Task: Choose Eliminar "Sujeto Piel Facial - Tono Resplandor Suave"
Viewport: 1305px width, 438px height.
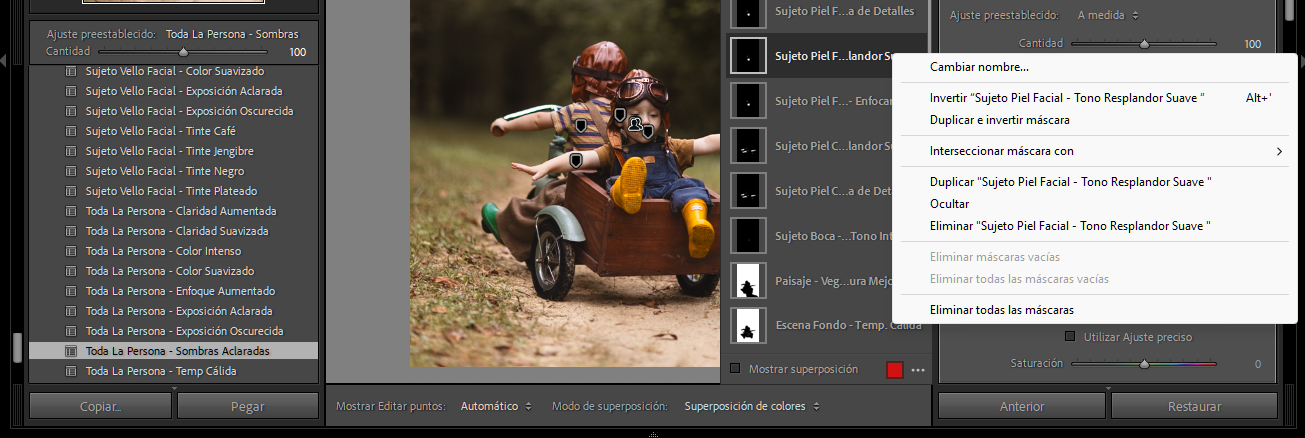Action: click(x=1070, y=226)
